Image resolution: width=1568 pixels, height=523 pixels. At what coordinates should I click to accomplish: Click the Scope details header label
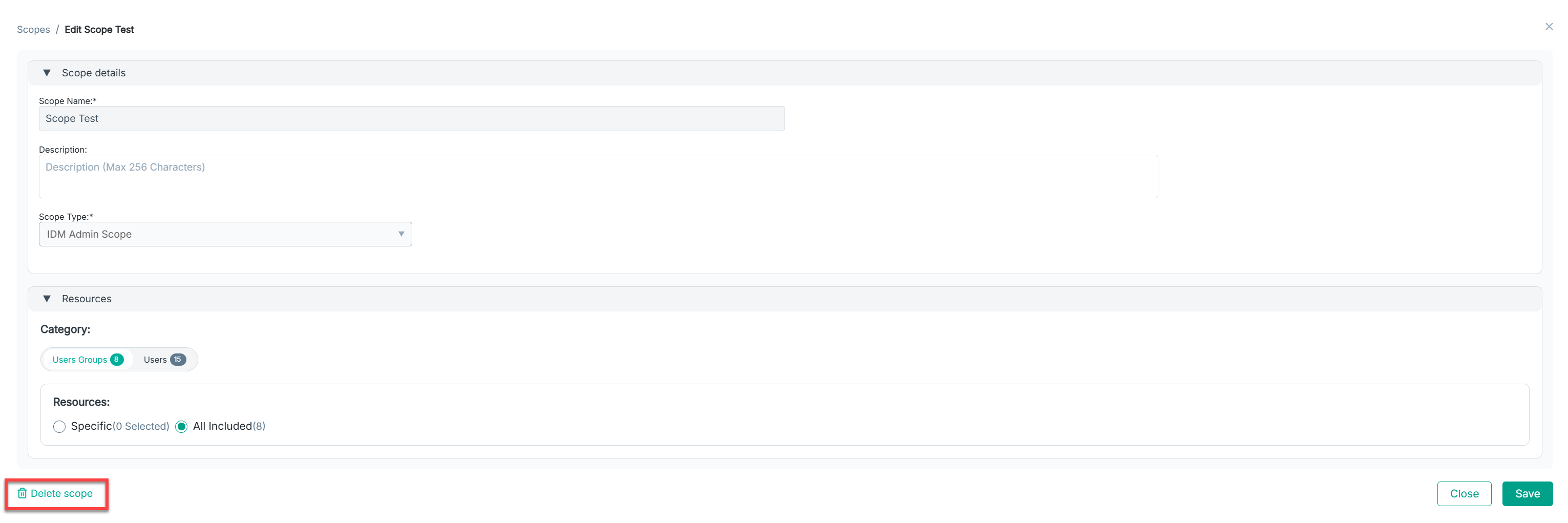click(94, 73)
